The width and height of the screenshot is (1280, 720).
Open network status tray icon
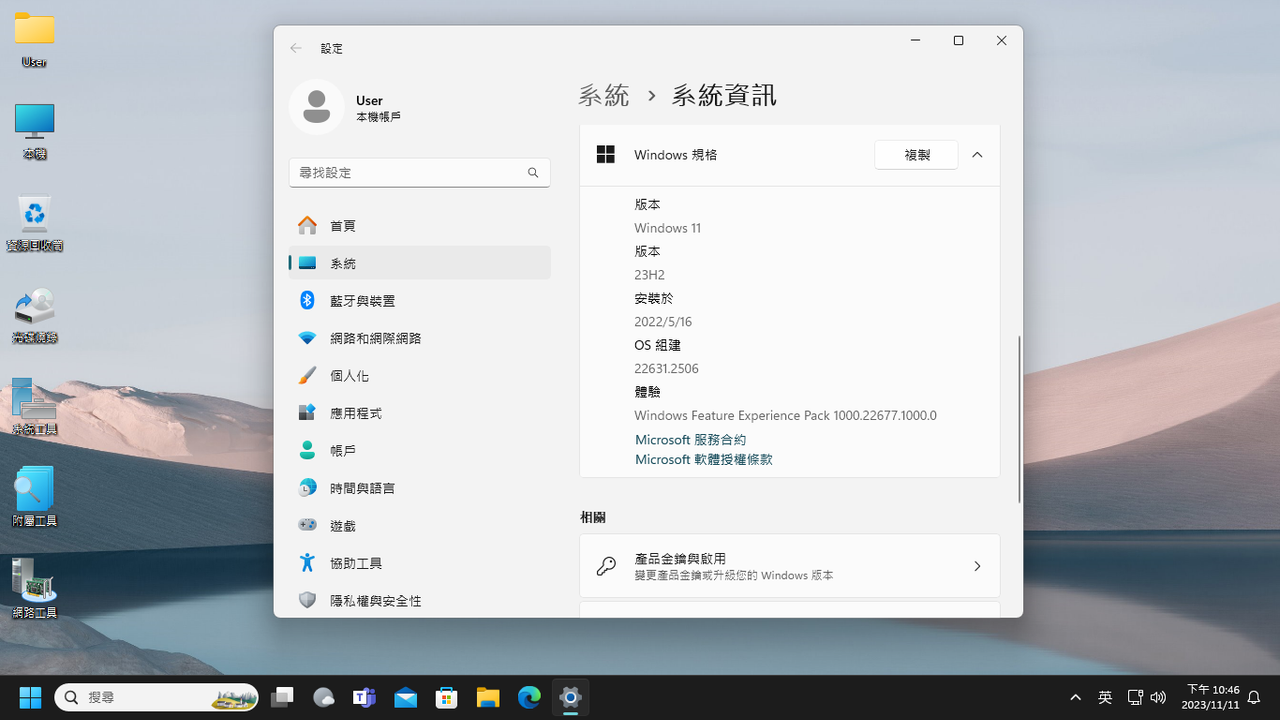point(1135,697)
